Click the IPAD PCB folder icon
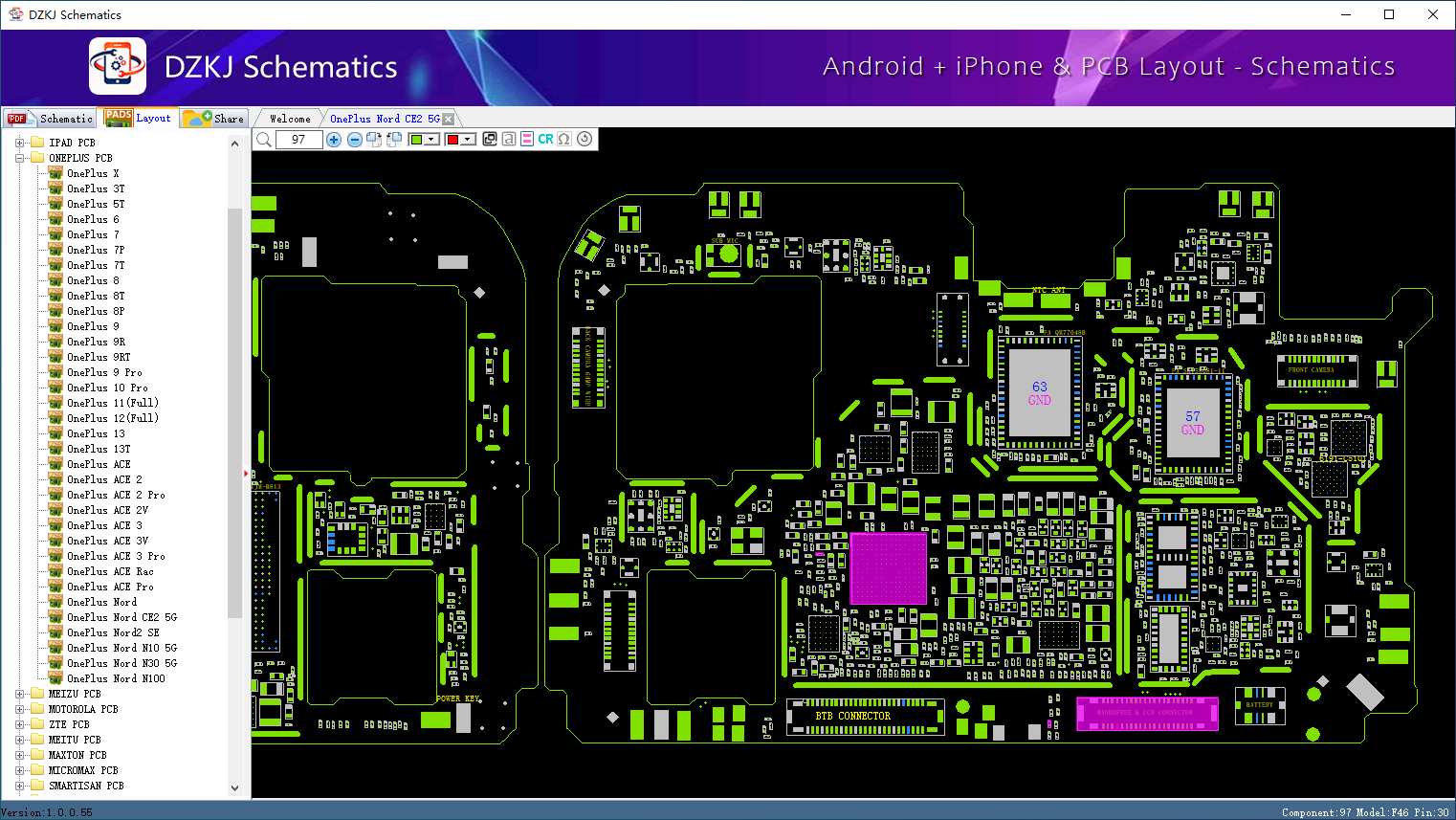This screenshot has height=820, width=1456. (x=37, y=143)
